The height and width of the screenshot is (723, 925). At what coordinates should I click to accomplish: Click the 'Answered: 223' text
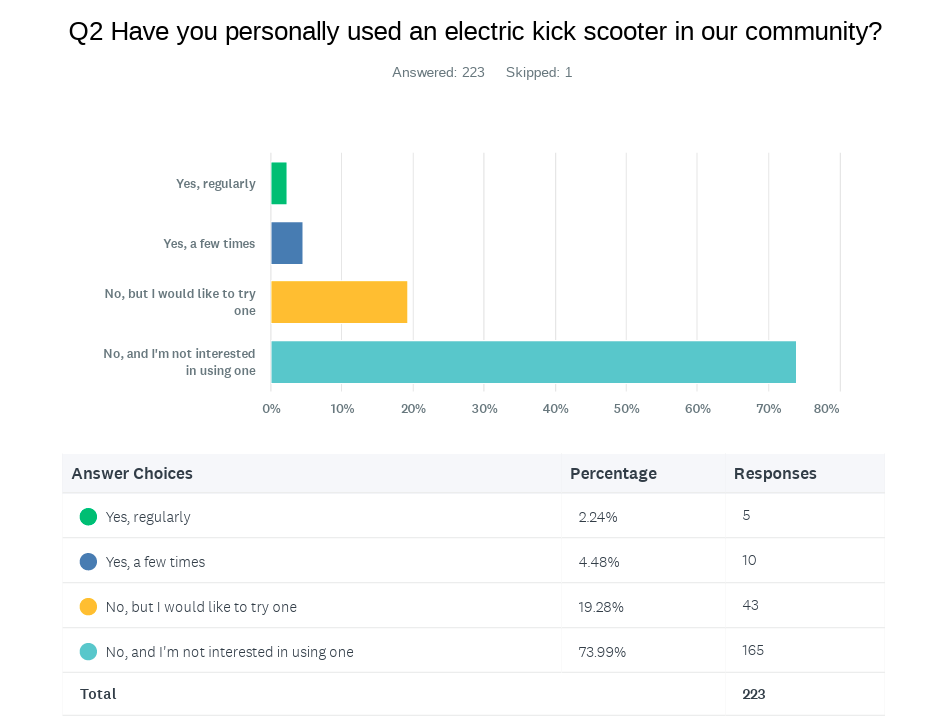click(x=438, y=72)
